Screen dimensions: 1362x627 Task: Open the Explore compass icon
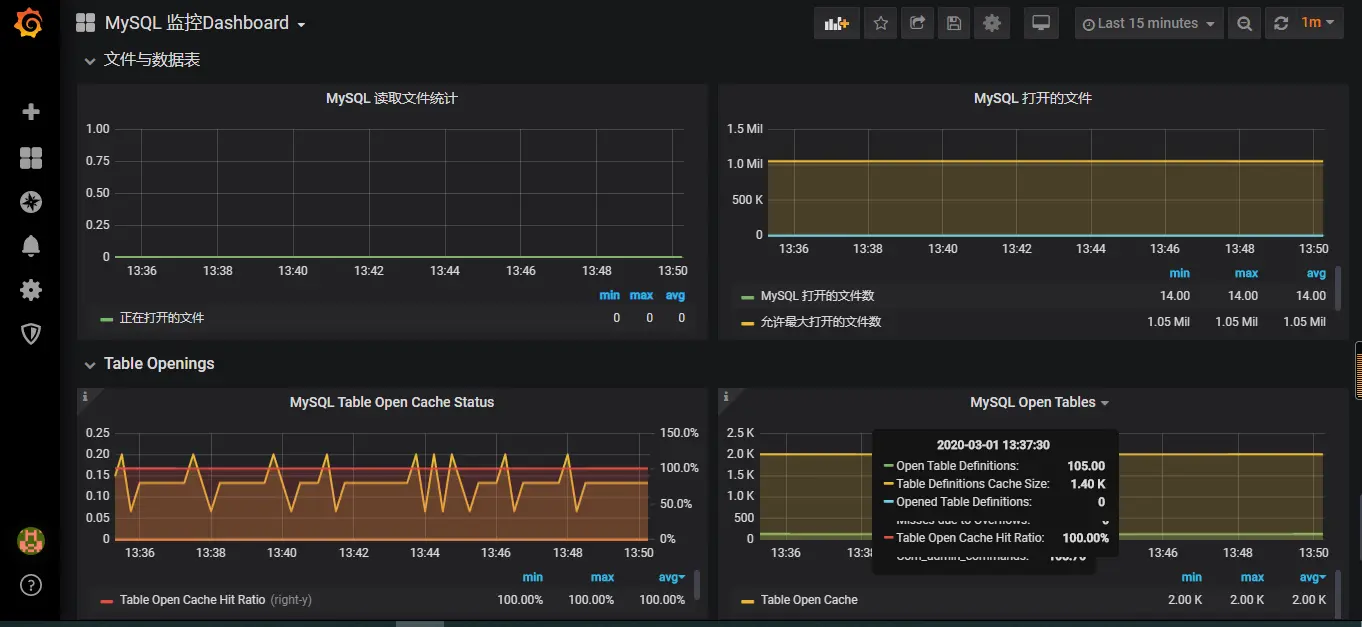(31, 202)
